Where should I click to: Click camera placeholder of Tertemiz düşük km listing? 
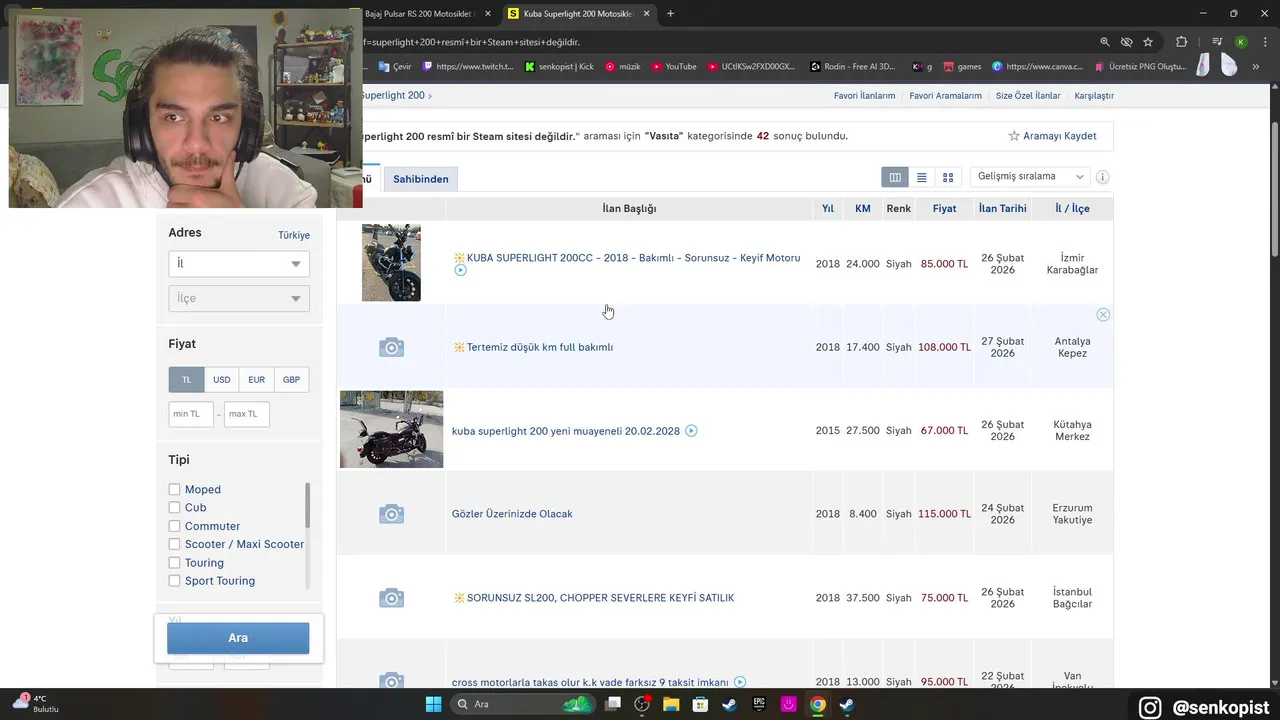click(x=391, y=347)
